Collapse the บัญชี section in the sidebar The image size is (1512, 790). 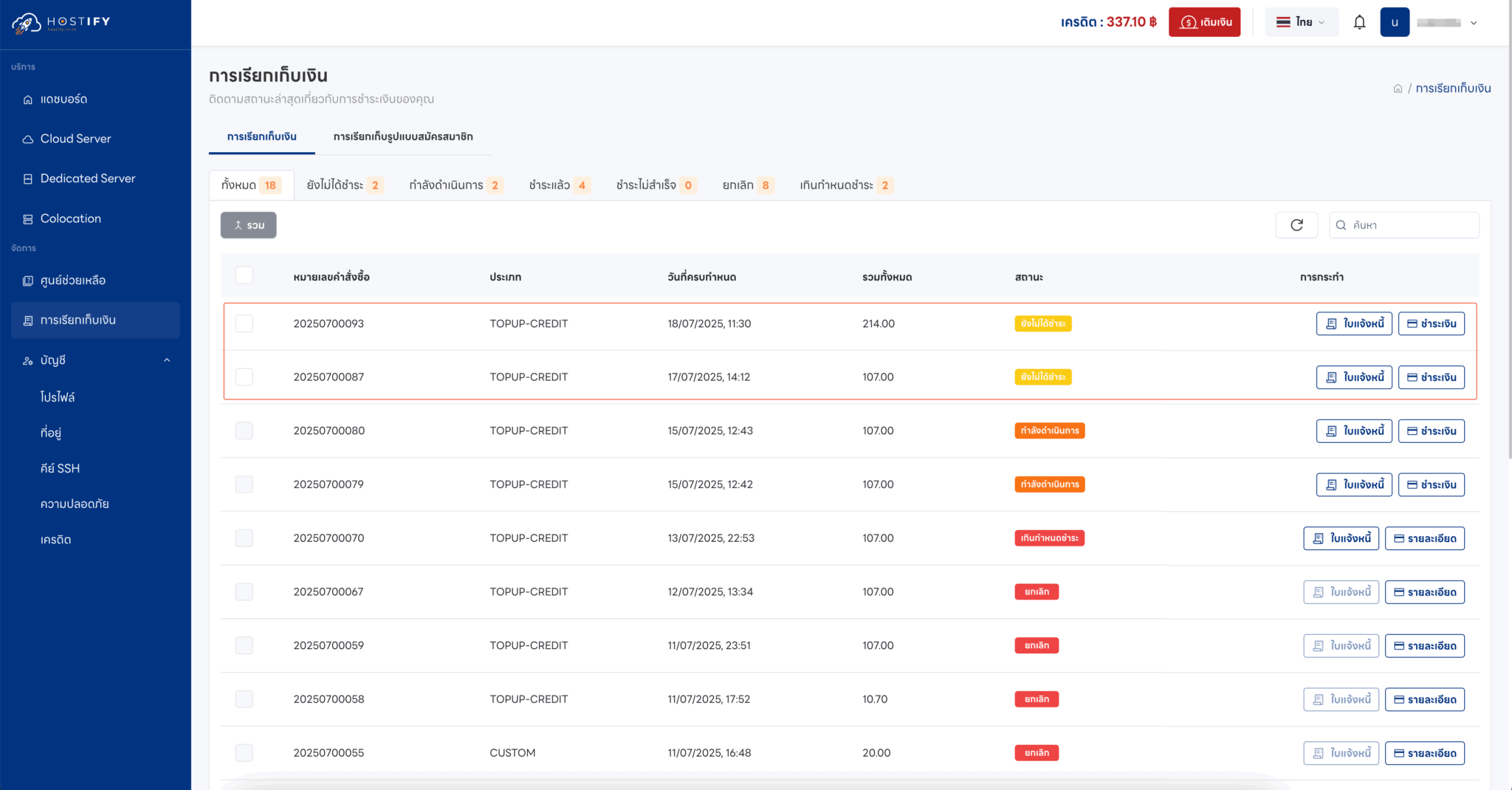tap(166, 360)
